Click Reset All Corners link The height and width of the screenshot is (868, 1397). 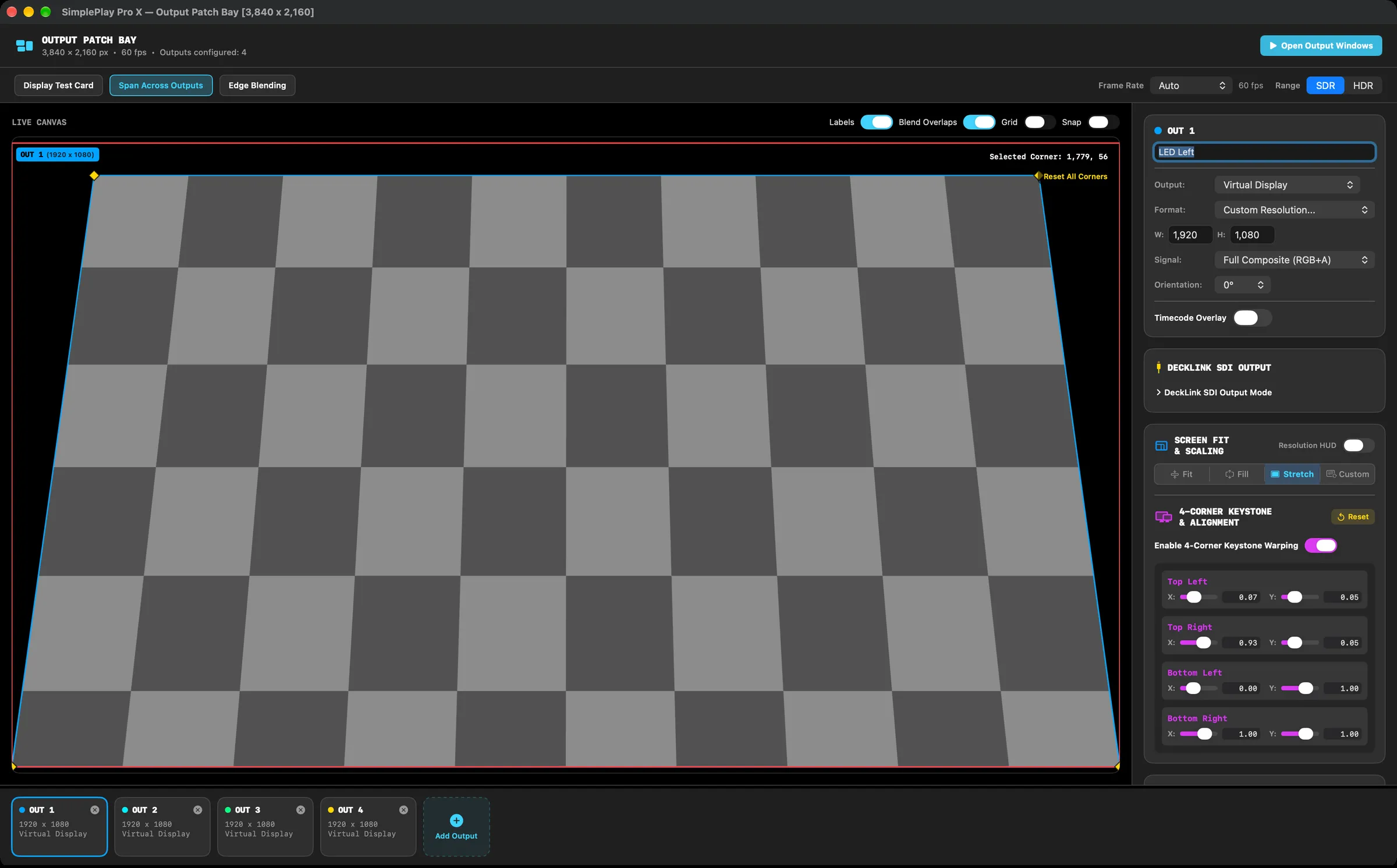coord(1075,176)
